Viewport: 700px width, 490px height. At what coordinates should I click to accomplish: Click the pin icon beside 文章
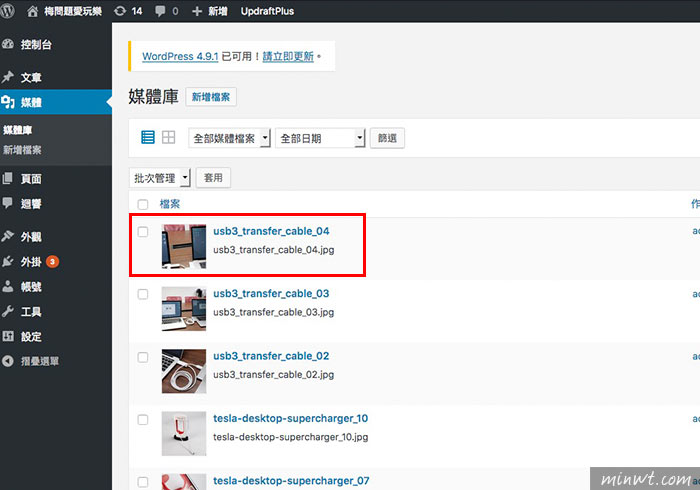click(x=8, y=77)
